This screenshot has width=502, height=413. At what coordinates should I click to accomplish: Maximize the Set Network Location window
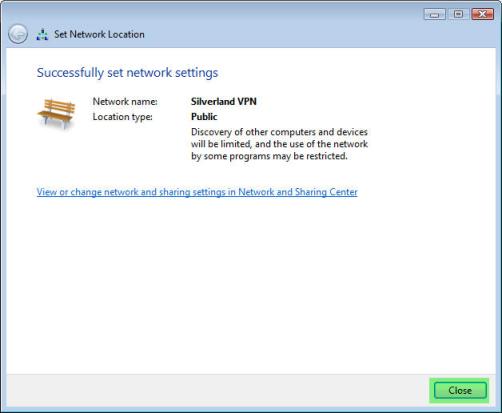(458, 14)
